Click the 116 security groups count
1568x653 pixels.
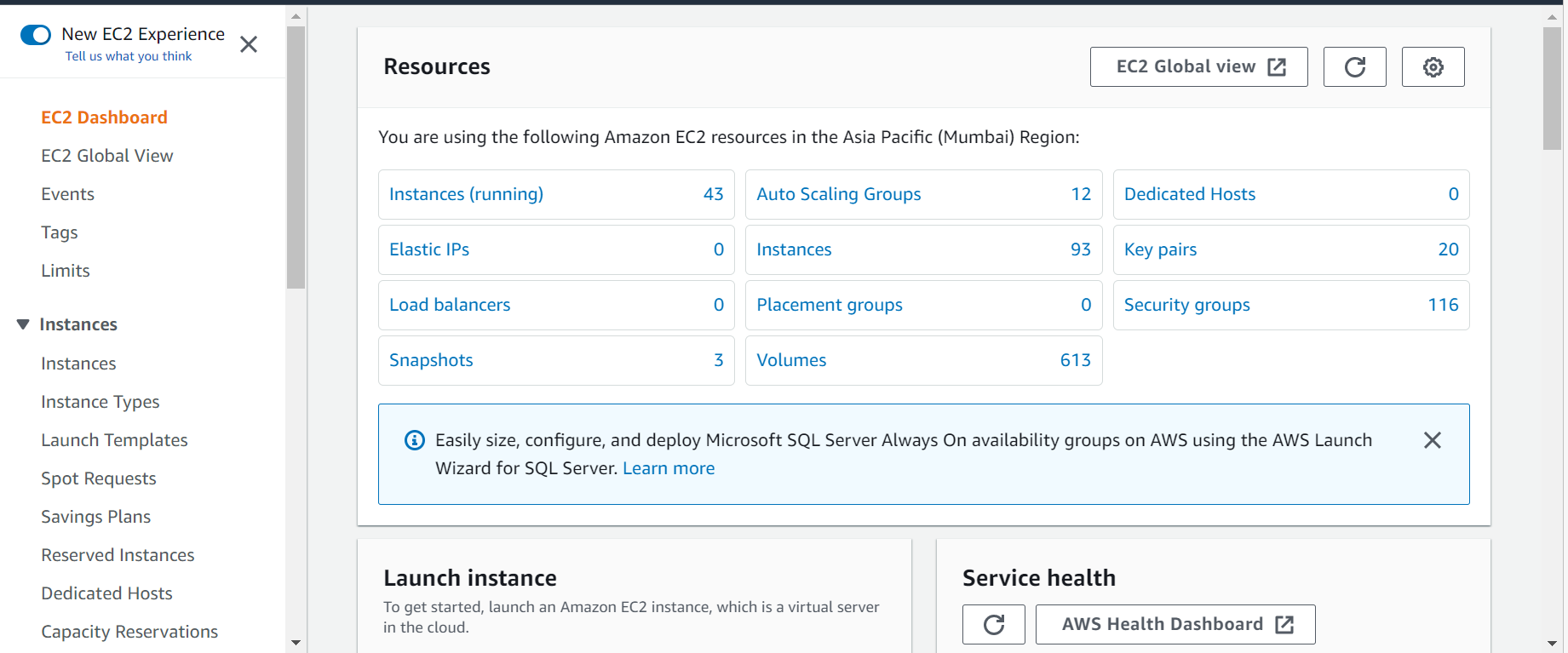[1444, 305]
